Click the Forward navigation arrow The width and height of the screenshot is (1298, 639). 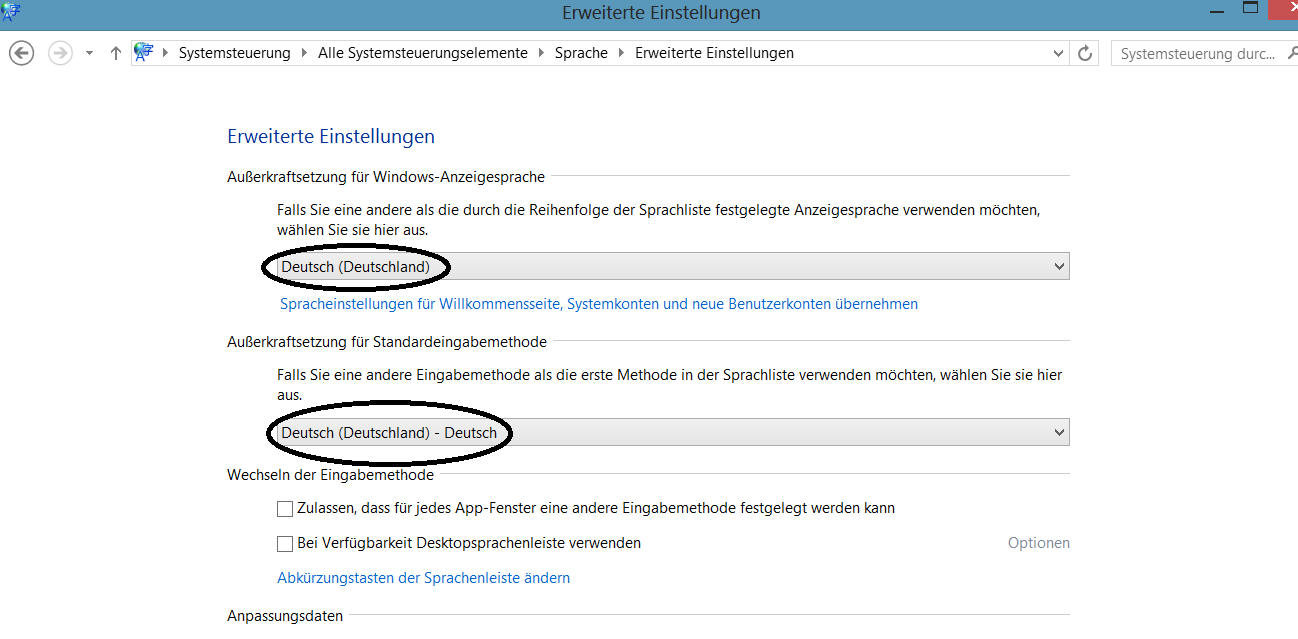click(60, 53)
